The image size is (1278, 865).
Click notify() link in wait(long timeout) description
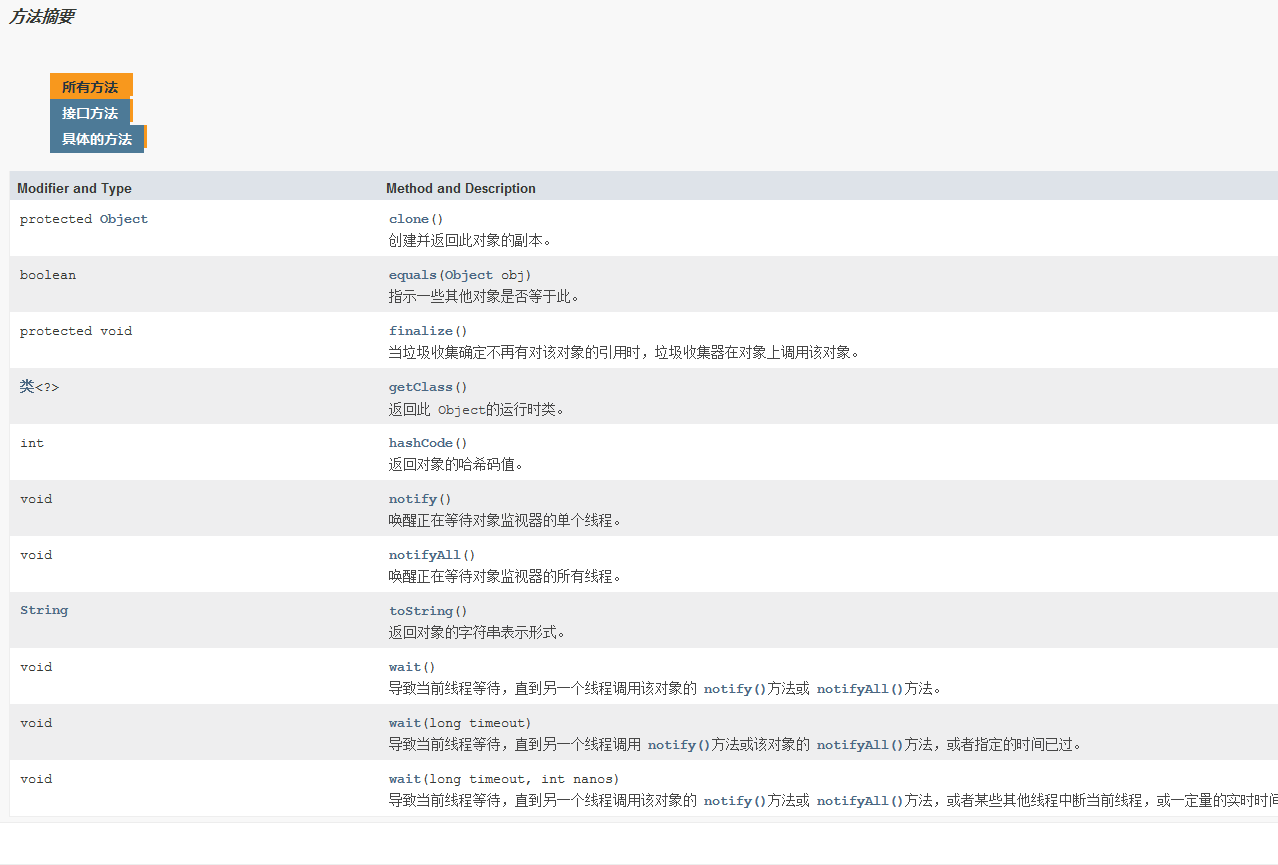(x=679, y=745)
